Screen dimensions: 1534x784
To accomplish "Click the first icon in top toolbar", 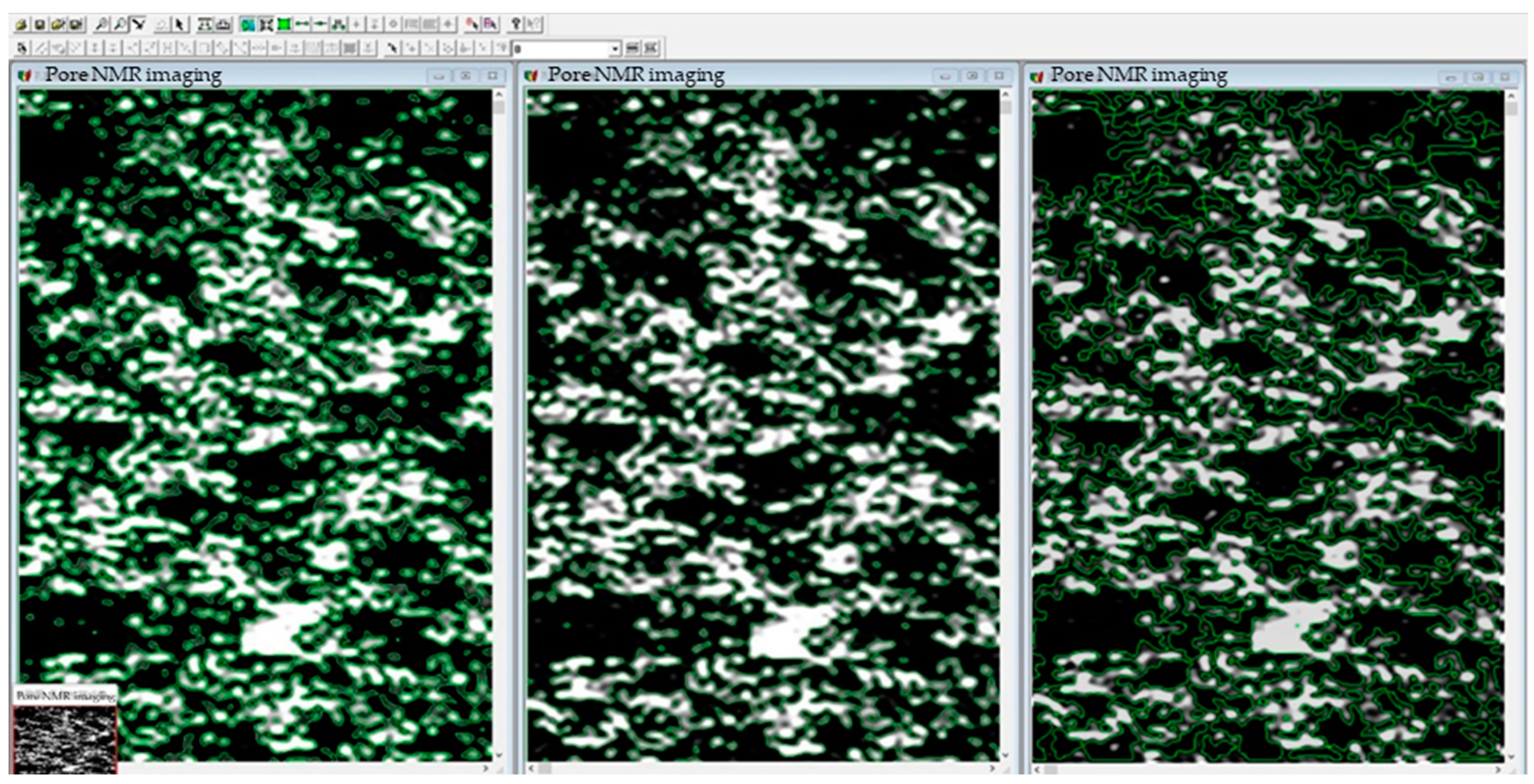I will click(x=22, y=24).
